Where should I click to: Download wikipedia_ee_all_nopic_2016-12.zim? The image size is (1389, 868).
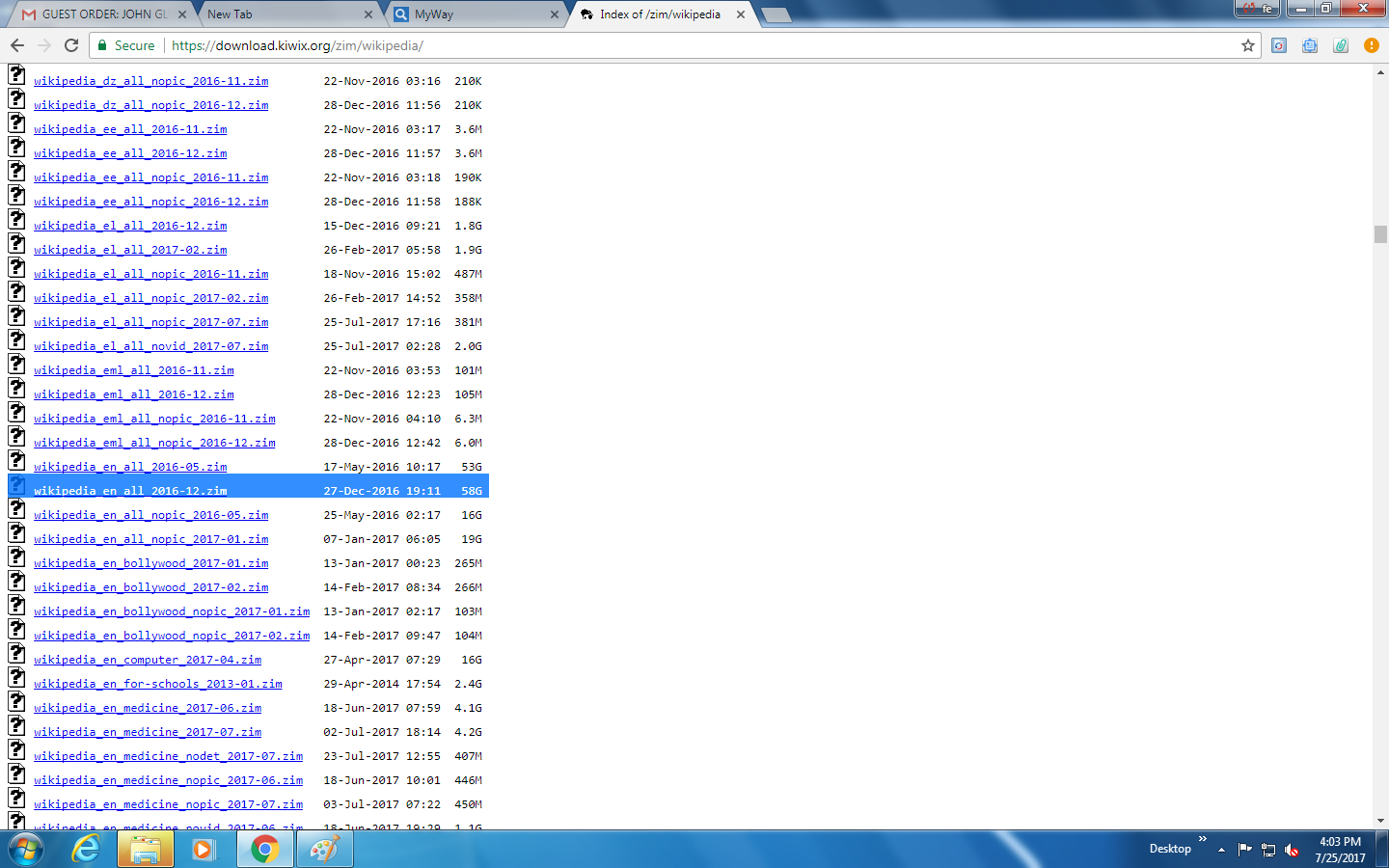[x=151, y=202]
